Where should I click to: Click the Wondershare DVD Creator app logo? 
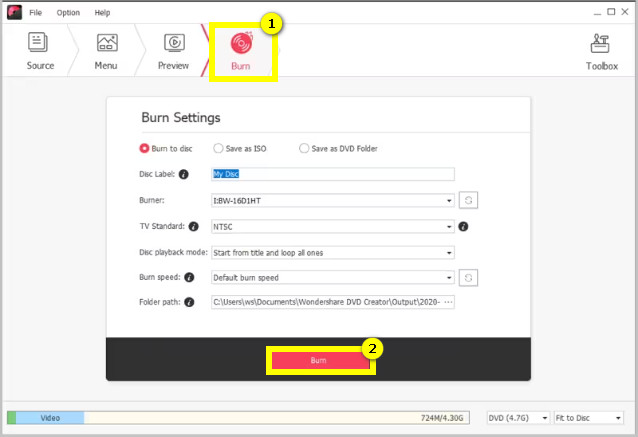pyautogui.click(x=14, y=12)
